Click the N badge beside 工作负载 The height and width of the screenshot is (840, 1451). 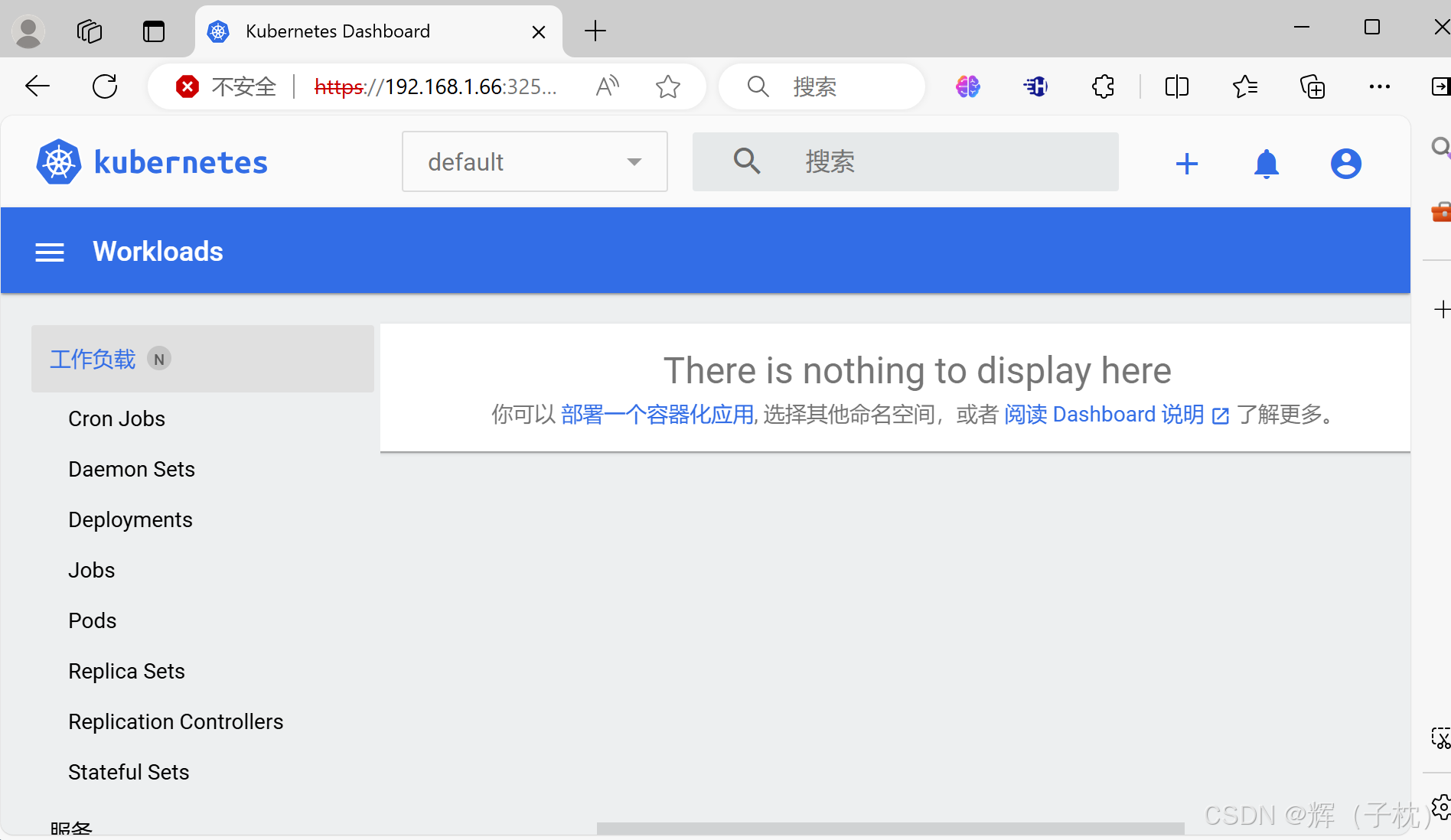(159, 359)
